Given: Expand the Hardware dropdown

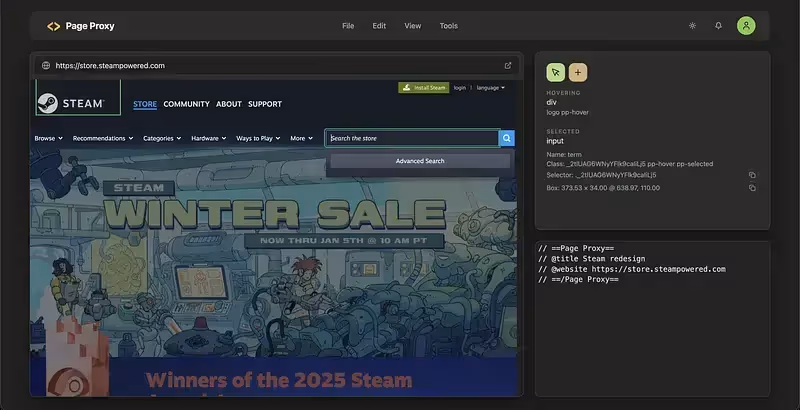Looking at the screenshot, I should coord(208,138).
